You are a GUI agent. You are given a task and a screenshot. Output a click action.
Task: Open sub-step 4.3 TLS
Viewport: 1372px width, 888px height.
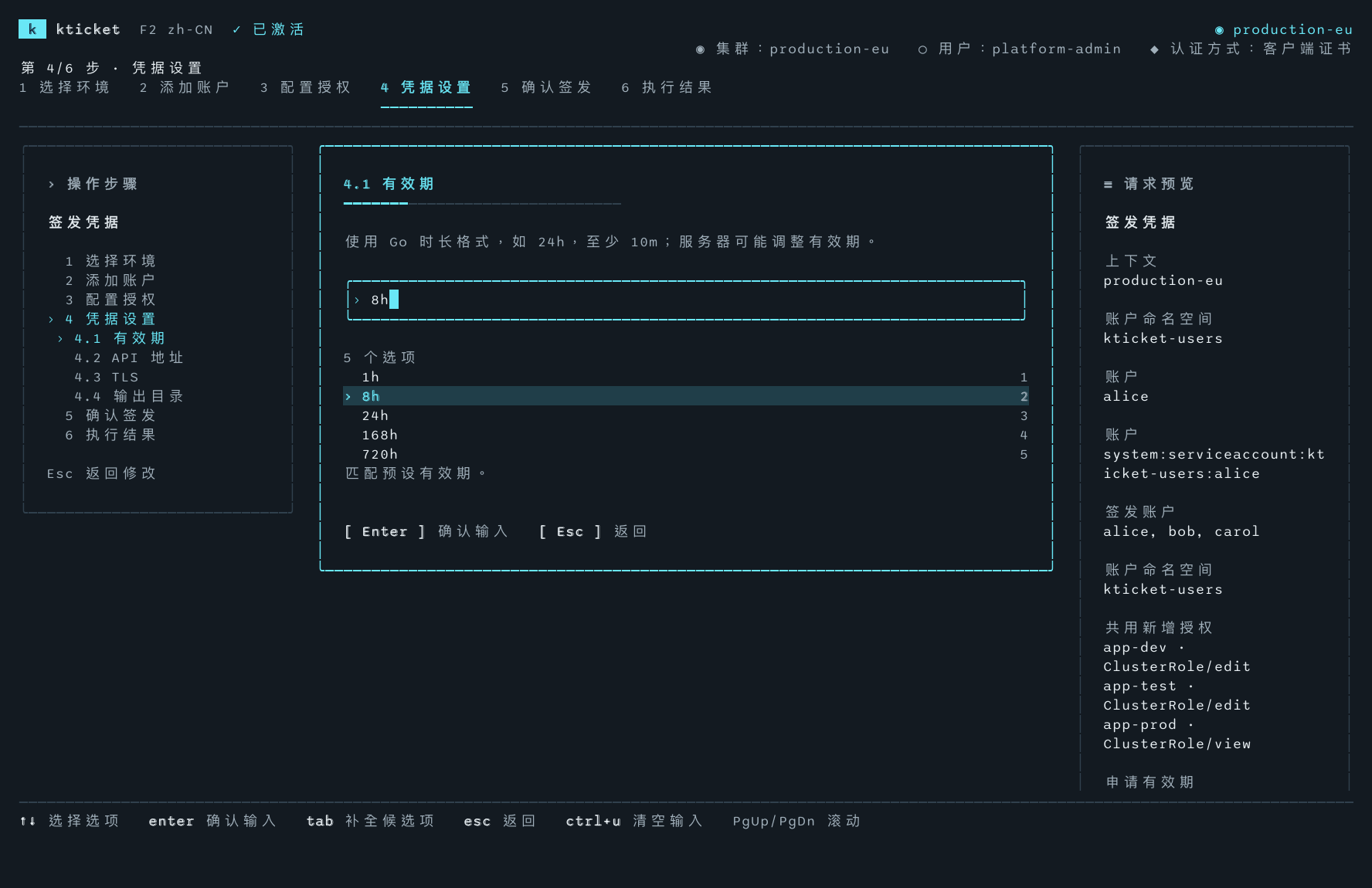point(107,377)
